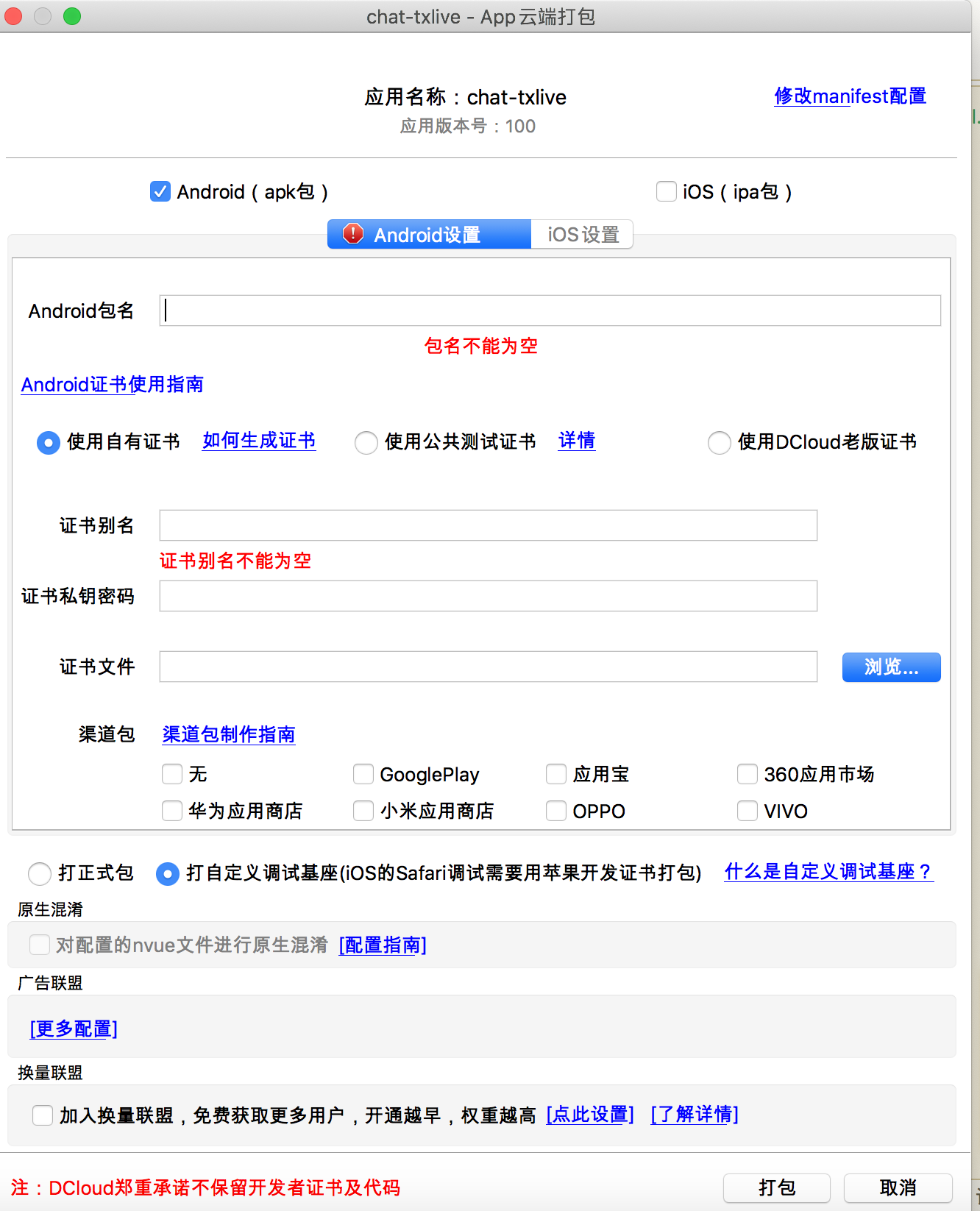Open the Android证书使用指南 link
The width and height of the screenshot is (980, 1211).
tap(113, 384)
